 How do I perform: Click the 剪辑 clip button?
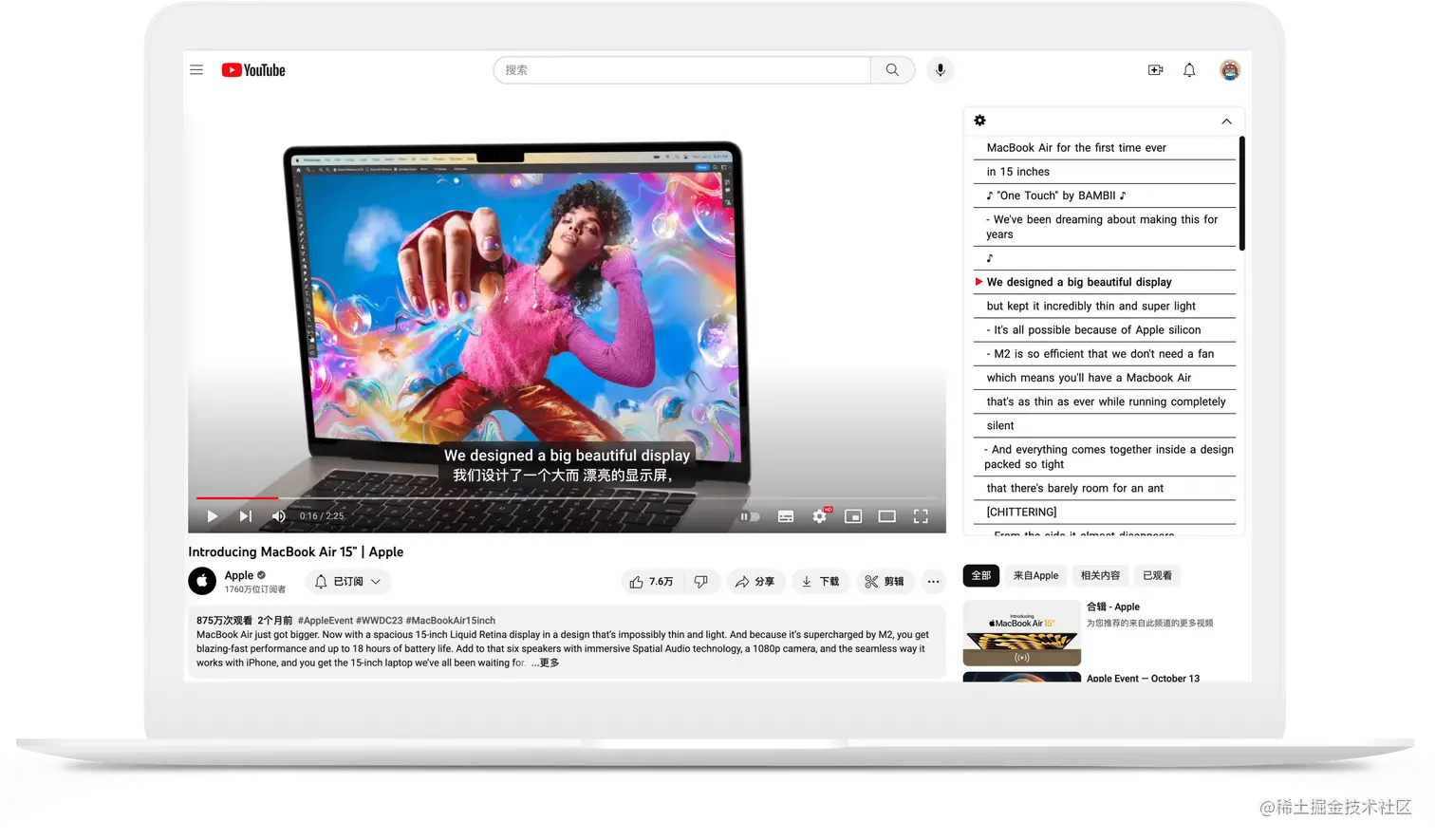pyautogui.click(x=885, y=582)
